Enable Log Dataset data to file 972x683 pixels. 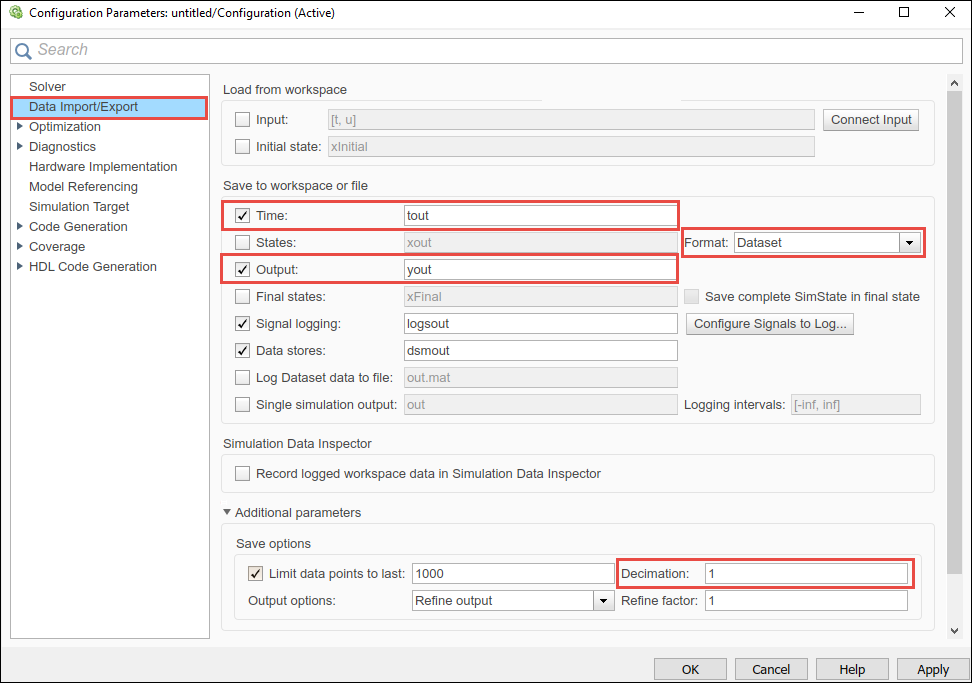coord(241,377)
